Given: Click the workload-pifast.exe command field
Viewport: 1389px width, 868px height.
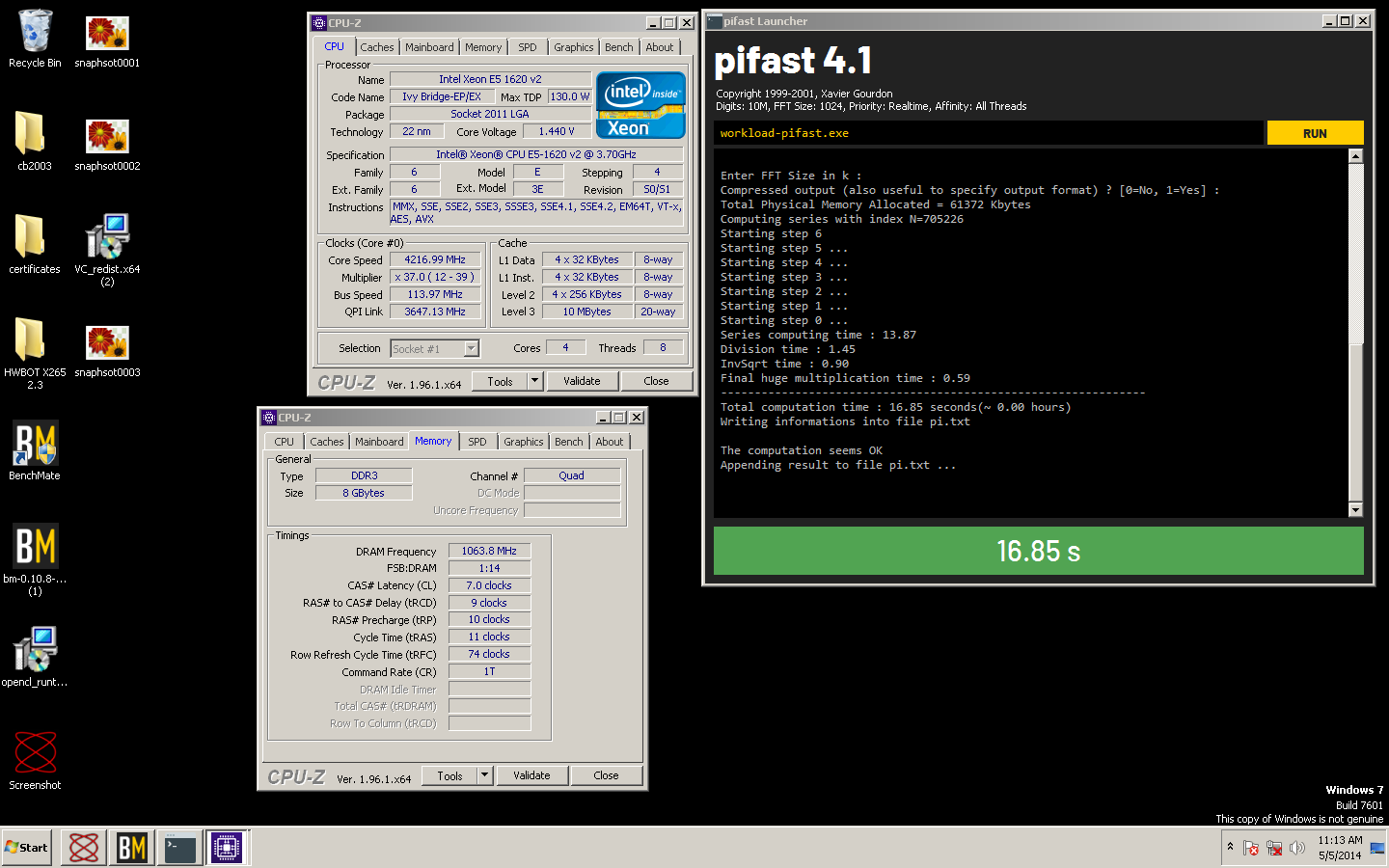Looking at the screenshot, I should point(989,133).
